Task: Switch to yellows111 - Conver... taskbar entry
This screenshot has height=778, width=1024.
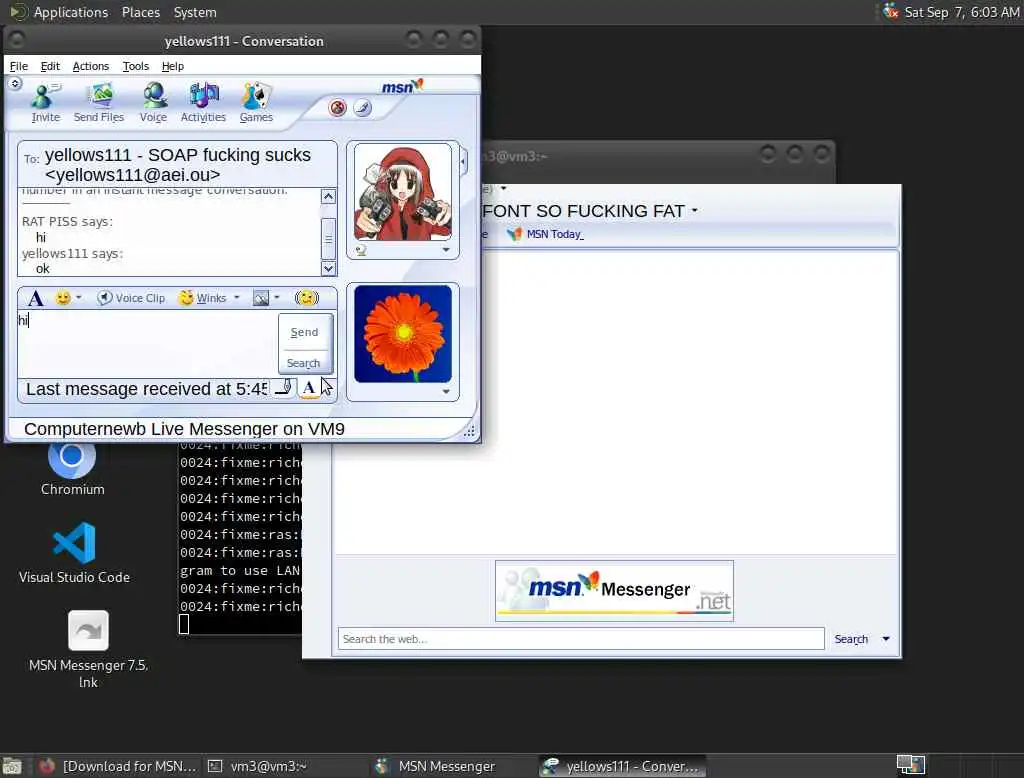Action: (622, 766)
